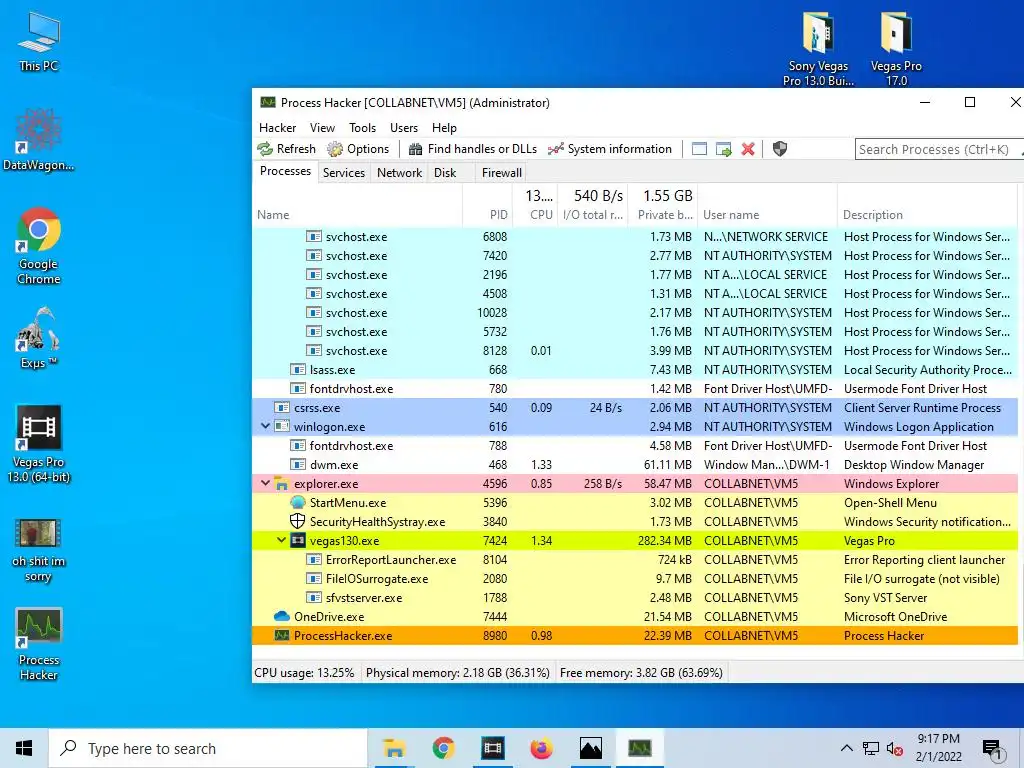Click Physical memory status bar entry

tap(457, 673)
